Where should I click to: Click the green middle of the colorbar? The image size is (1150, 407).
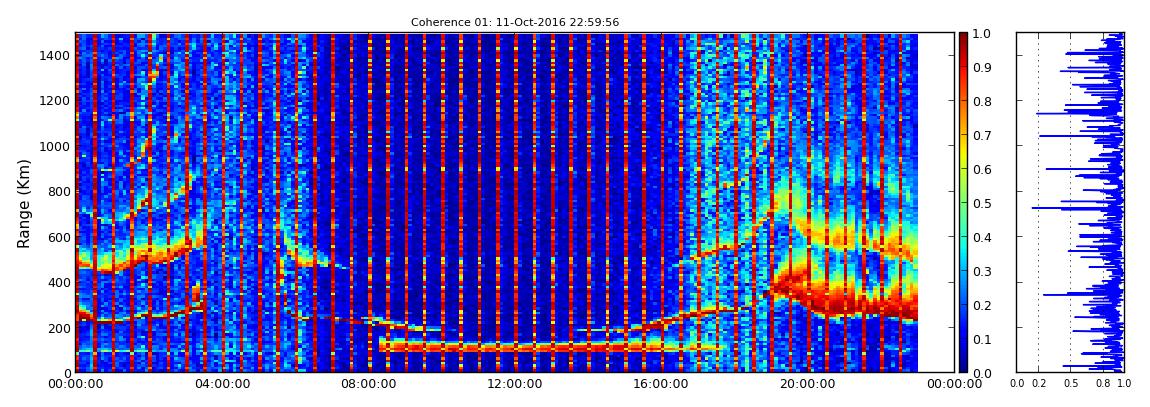(x=963, y=203)
